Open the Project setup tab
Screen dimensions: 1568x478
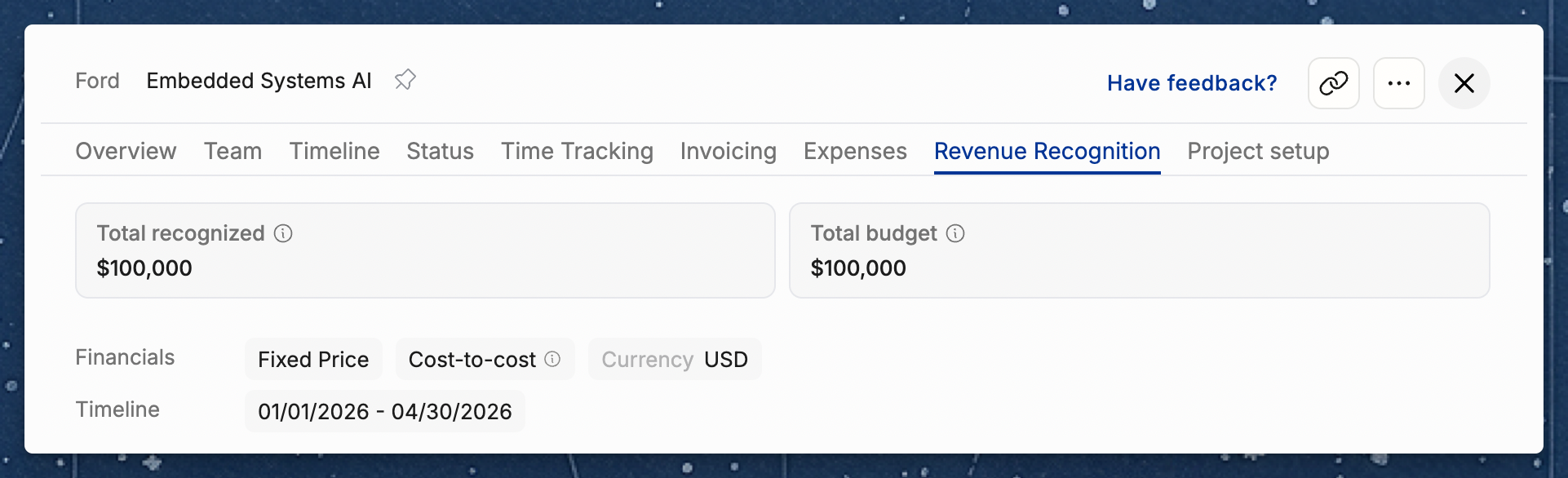(x=1258, y=151)
